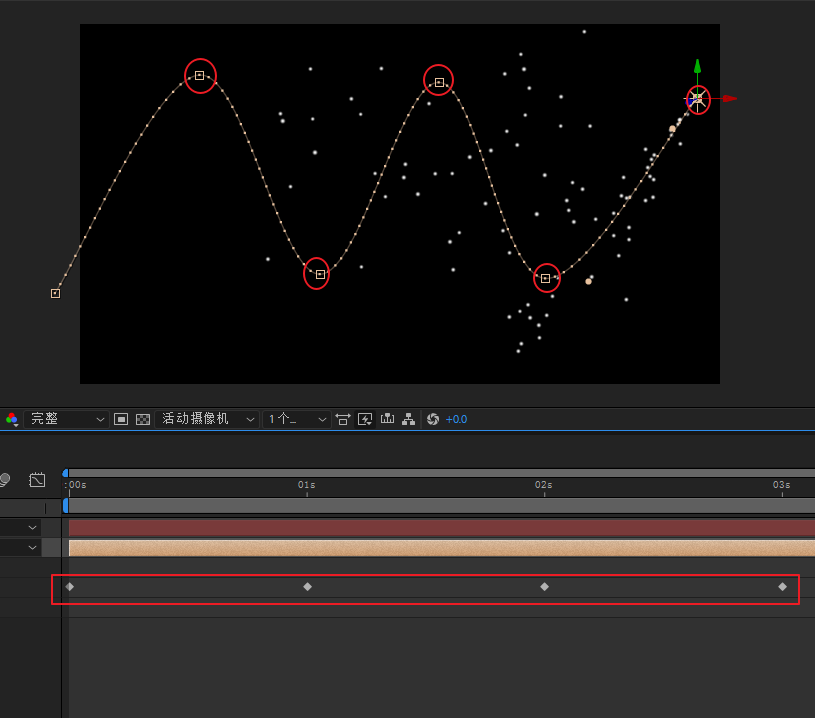
Task: Click the red X-axis arrow handle
Action: [x=730, y=98]
